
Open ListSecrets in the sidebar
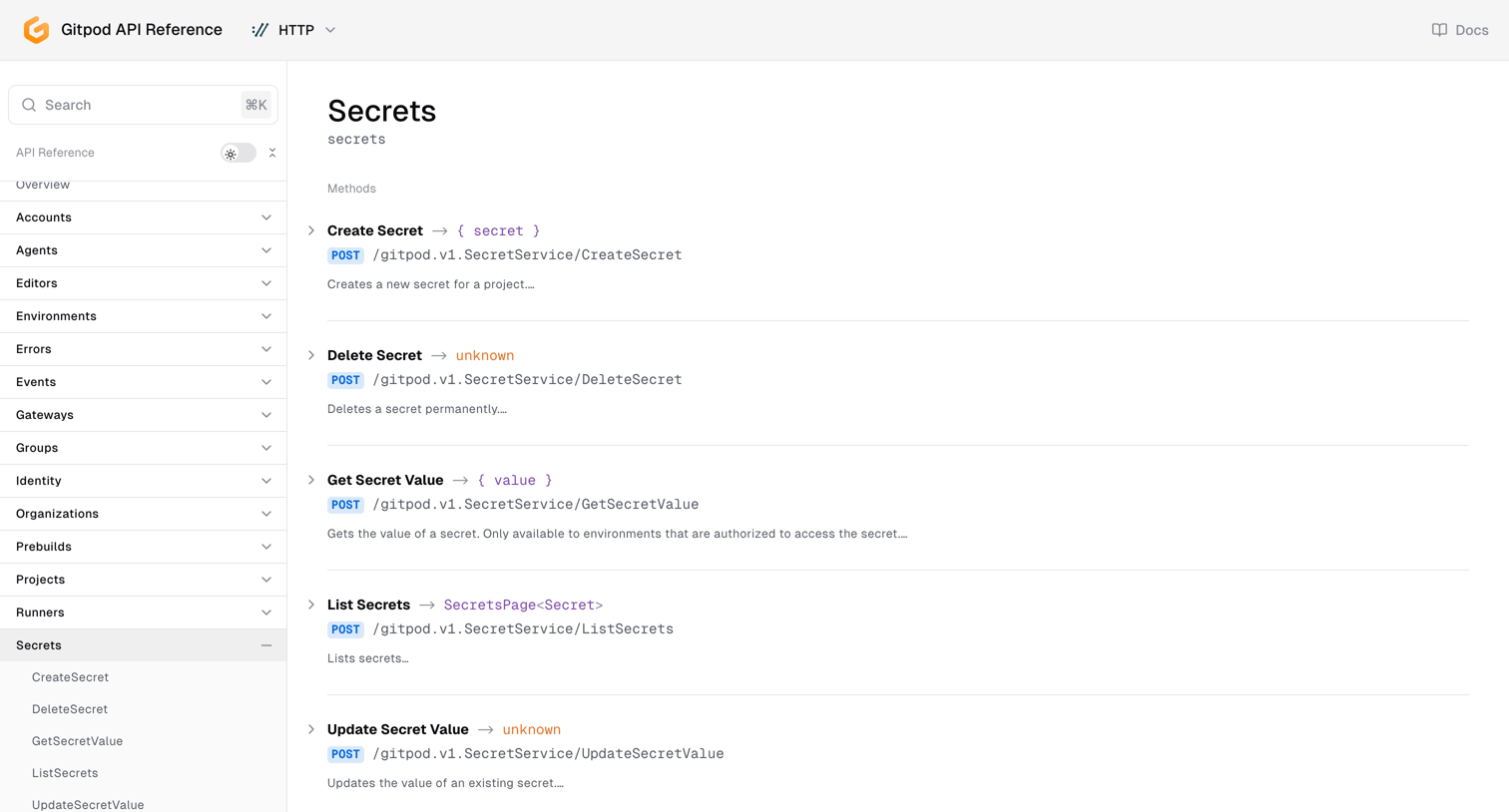[65, 773]
